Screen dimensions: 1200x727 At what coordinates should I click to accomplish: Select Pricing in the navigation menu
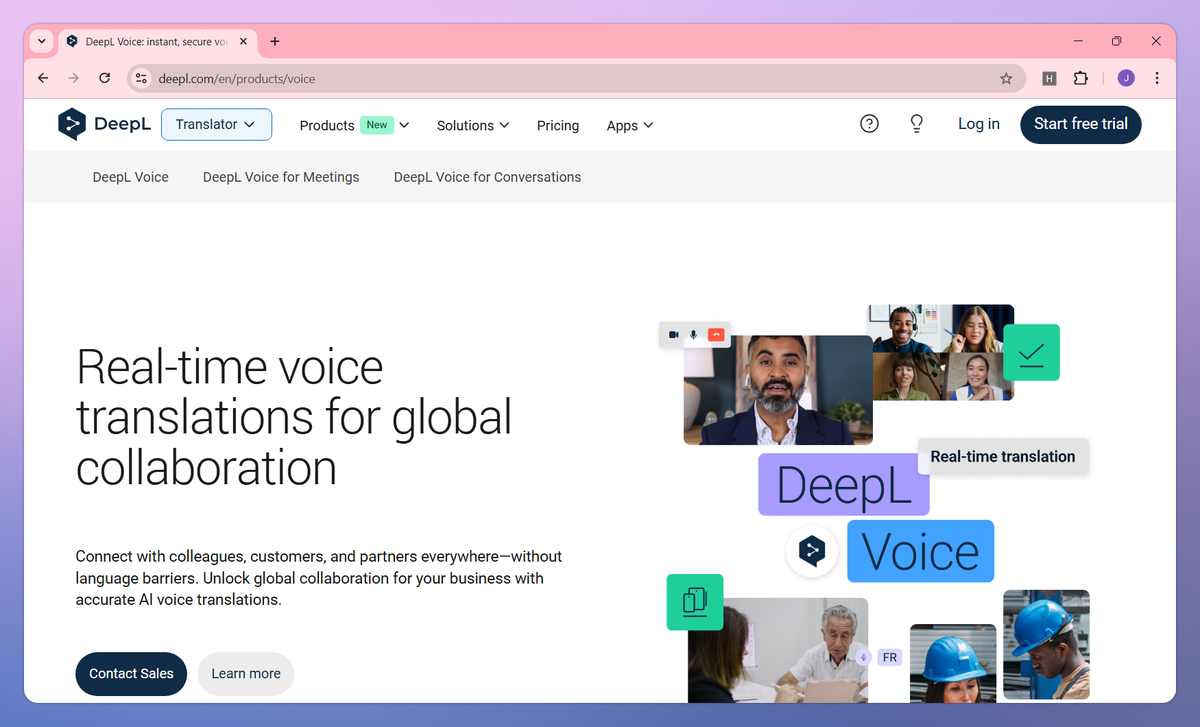coord(557,125)
